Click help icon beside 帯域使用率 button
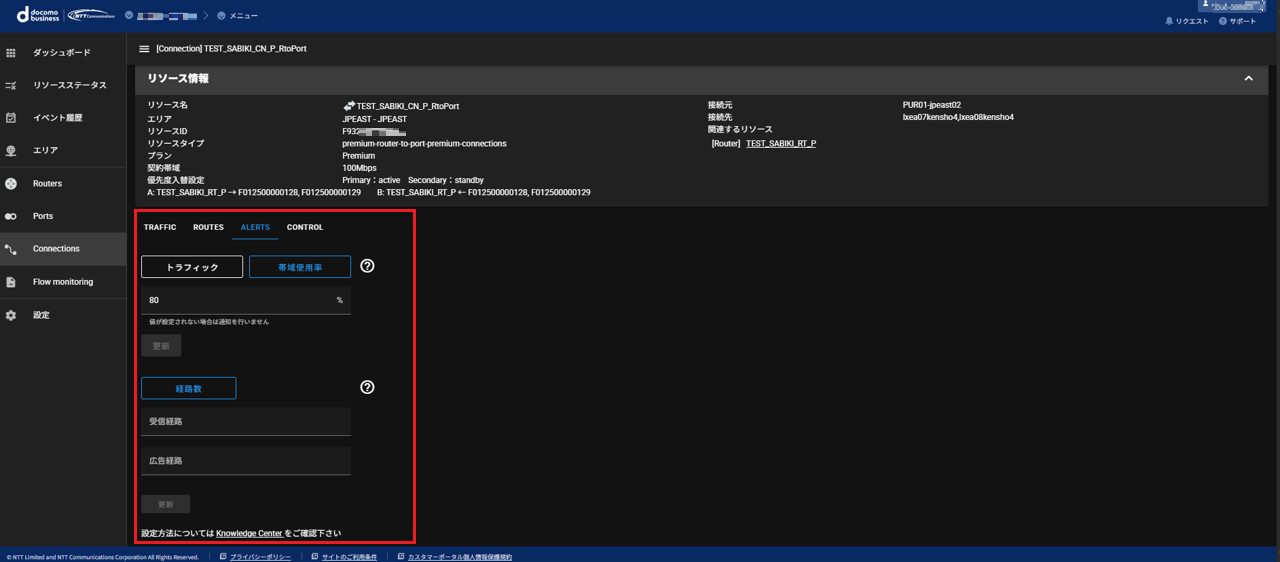The width and height of the screenshot is (1280, 562). (367, 266)
